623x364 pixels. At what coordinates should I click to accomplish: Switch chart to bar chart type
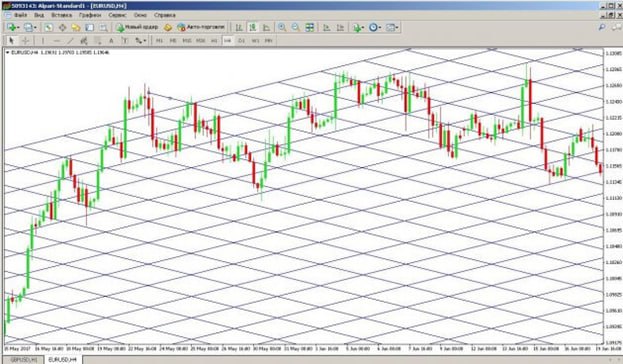(239, 27)
